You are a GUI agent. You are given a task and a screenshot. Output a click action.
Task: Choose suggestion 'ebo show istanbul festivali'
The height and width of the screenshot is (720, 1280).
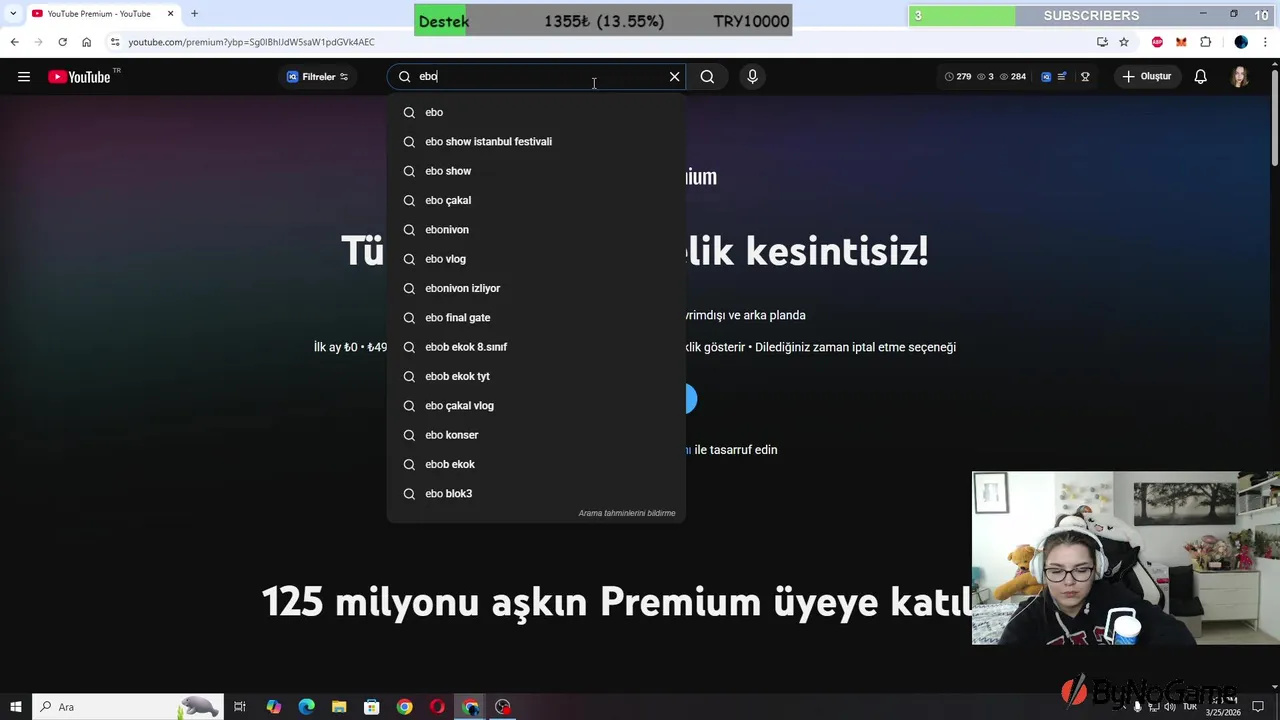point(536,142)
